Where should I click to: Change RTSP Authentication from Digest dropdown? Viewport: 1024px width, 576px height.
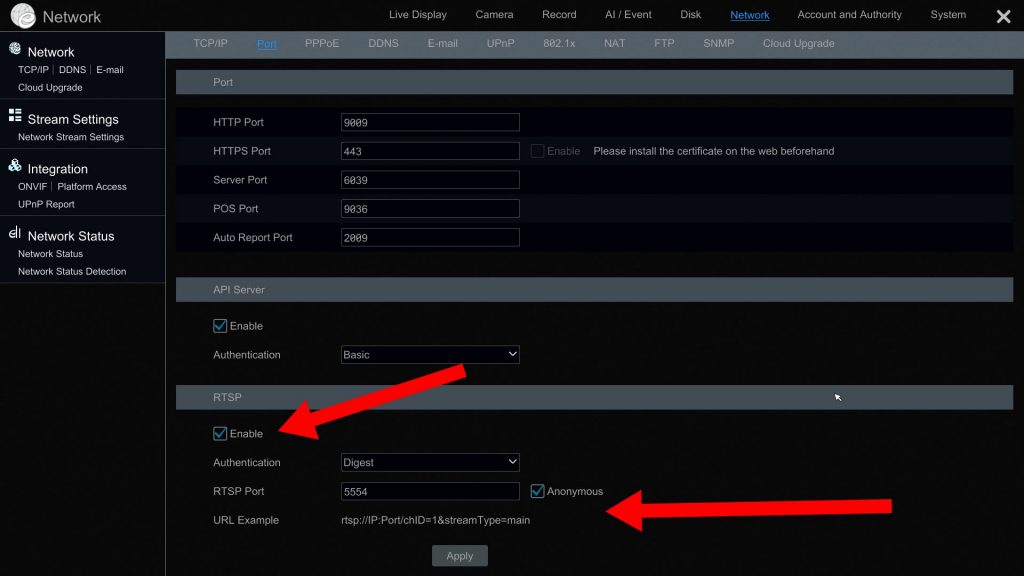430,462
